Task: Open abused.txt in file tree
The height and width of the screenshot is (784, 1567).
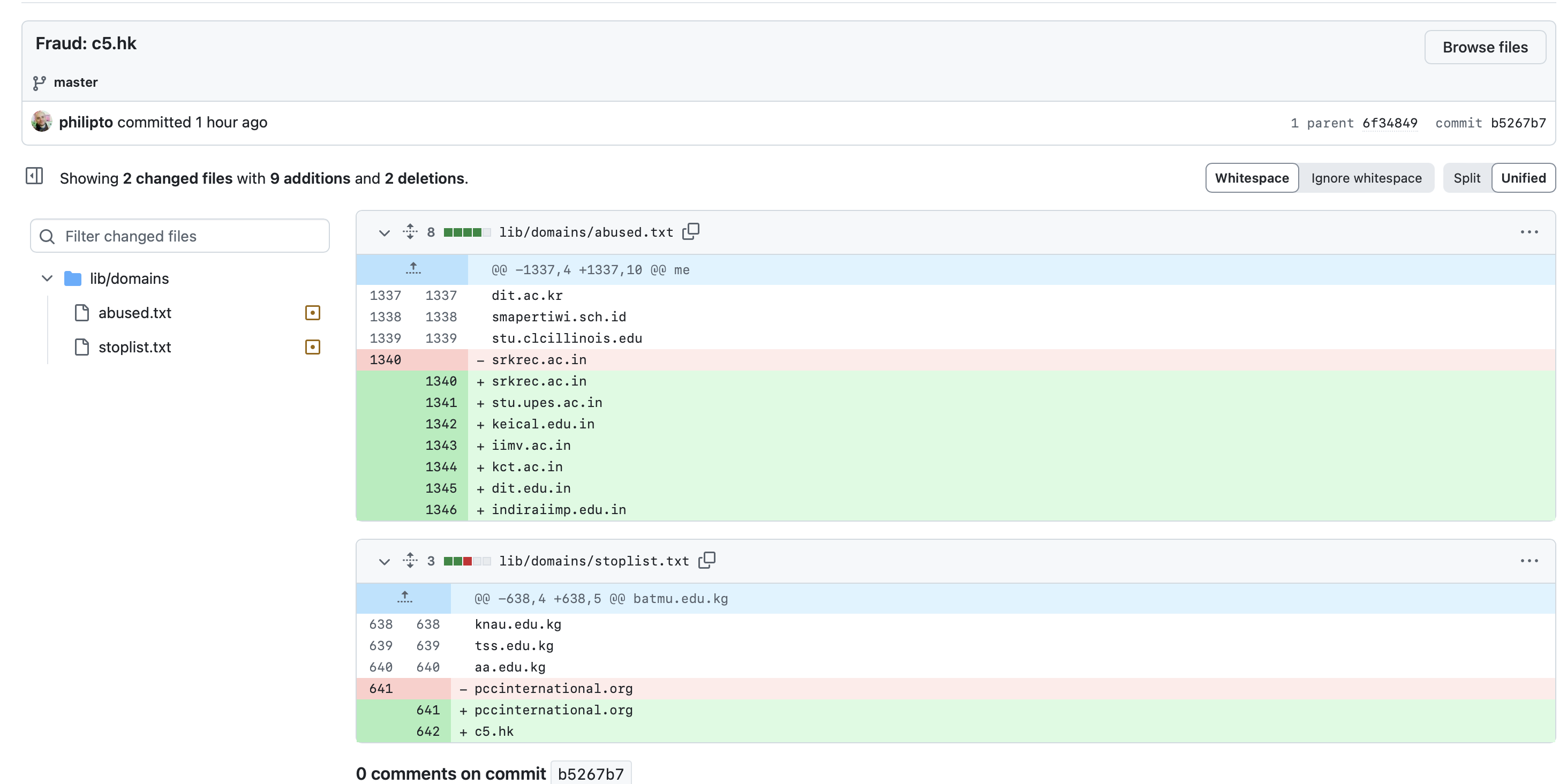Action: click(x=135, y=313)
